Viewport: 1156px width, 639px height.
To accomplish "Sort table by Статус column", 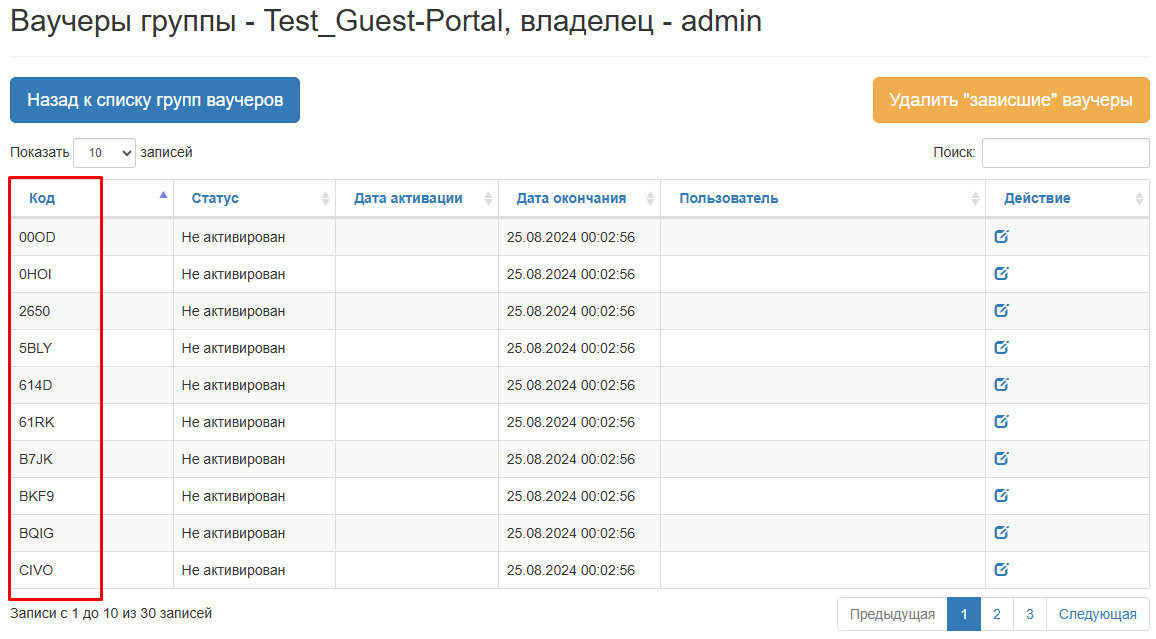I will point(215,198).
